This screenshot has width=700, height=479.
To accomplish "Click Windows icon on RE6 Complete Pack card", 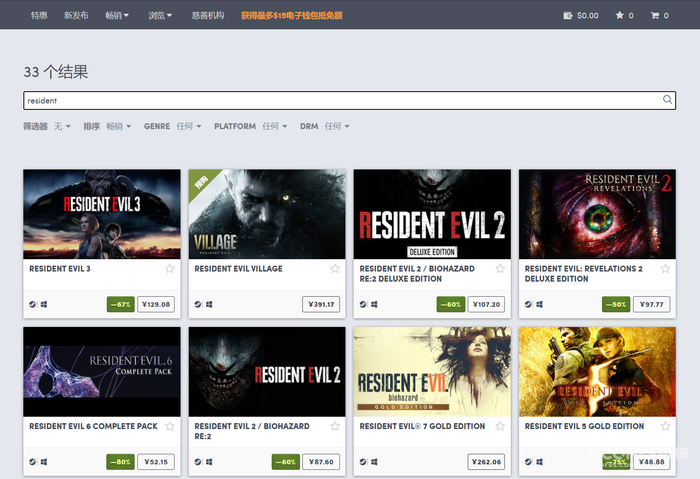I will [x=44, y=462].
